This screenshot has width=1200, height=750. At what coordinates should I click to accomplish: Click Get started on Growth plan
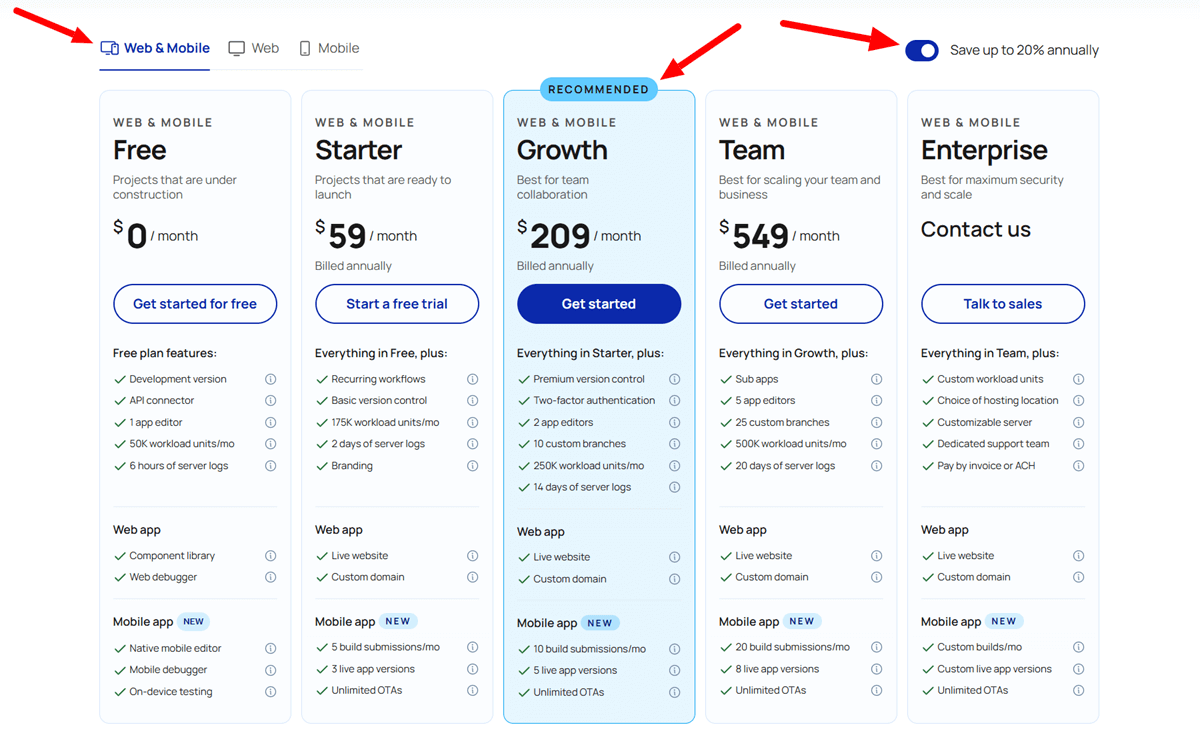(x=598, y=303)
